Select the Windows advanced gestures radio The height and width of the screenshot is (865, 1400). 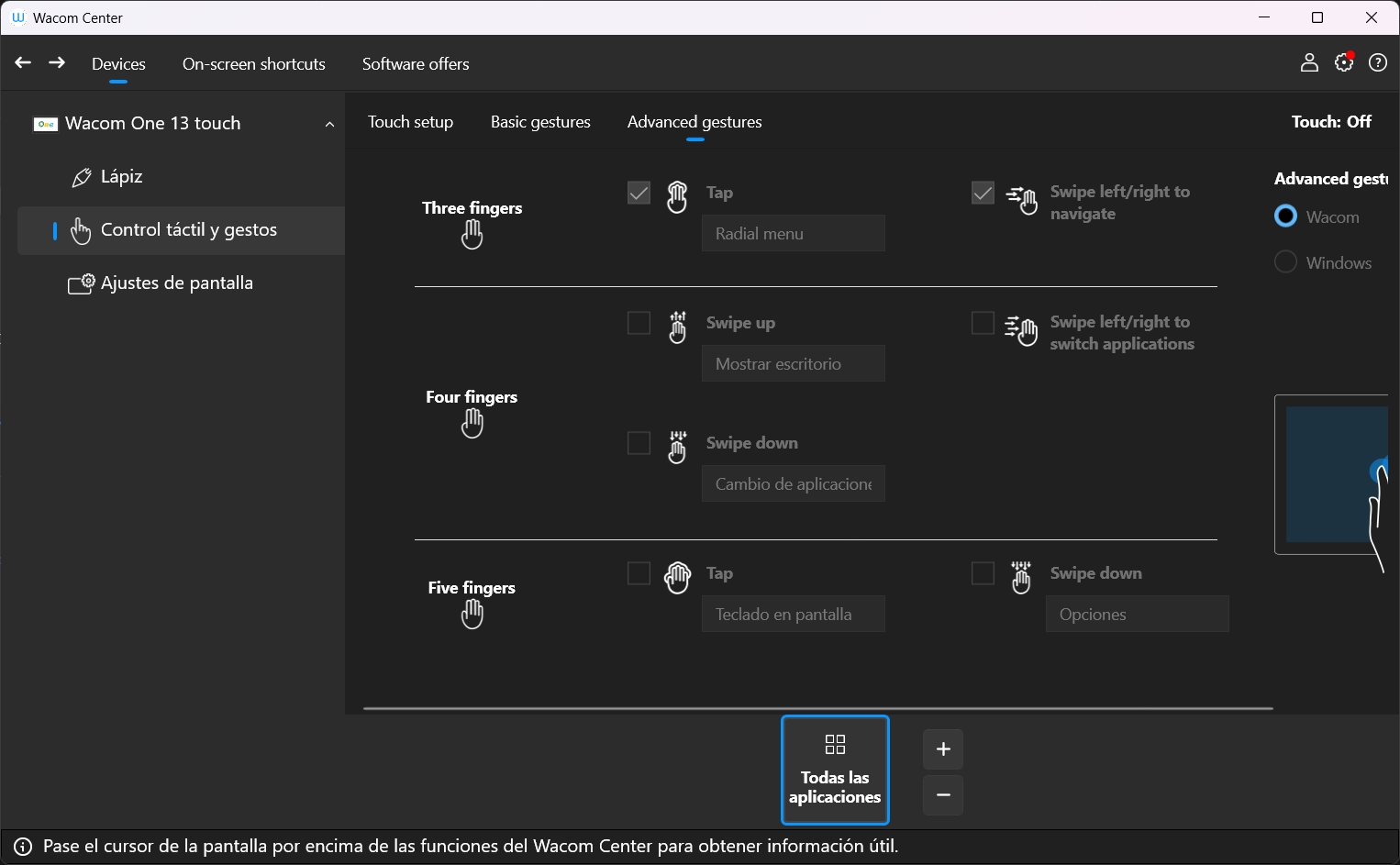click(x=1286, y=262)
